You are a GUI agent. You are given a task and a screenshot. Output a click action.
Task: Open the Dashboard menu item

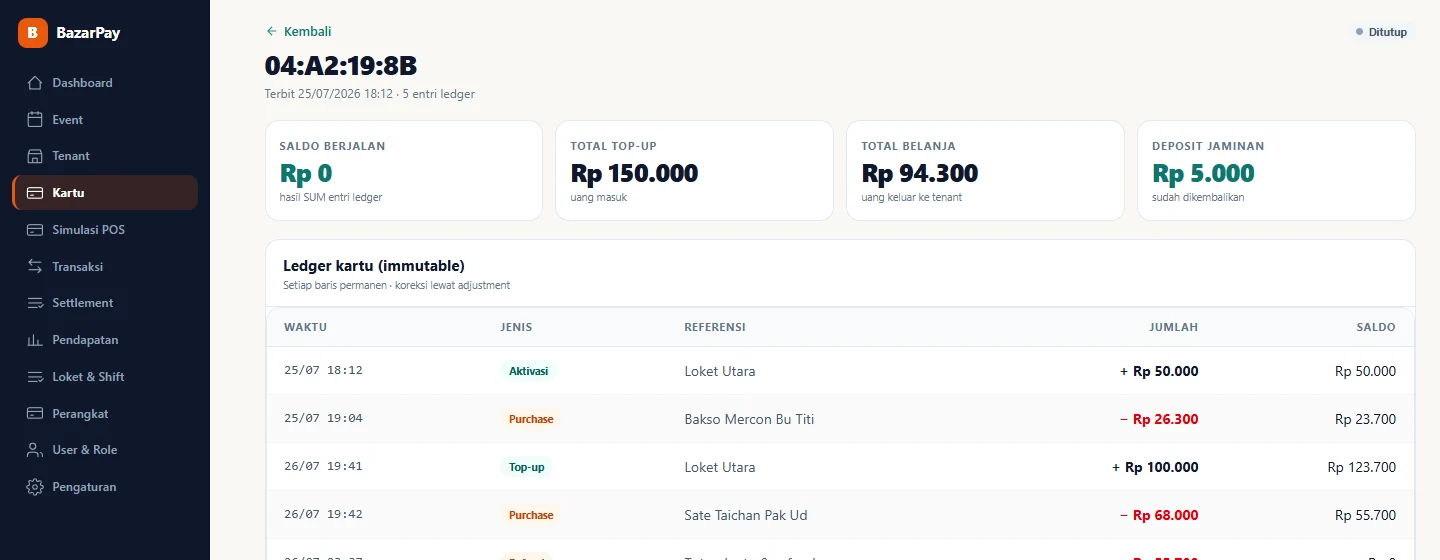click(105, 83)
